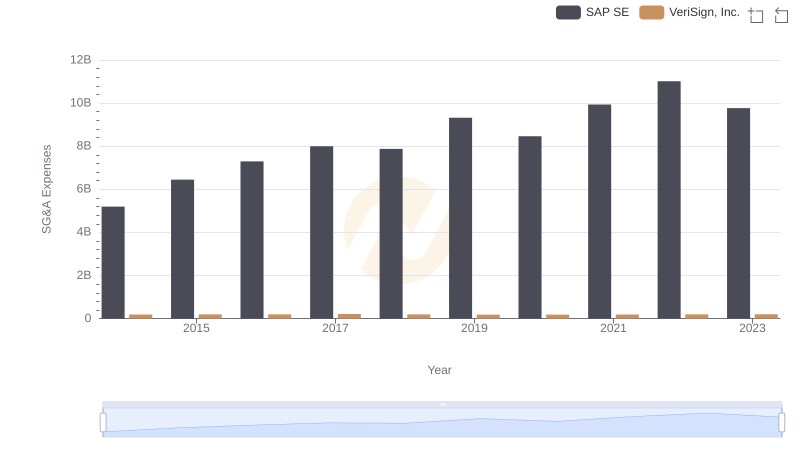Grab the left handle of the zoom slider
Viewport: 800px width, 461px height.
[x=103, y=423]
